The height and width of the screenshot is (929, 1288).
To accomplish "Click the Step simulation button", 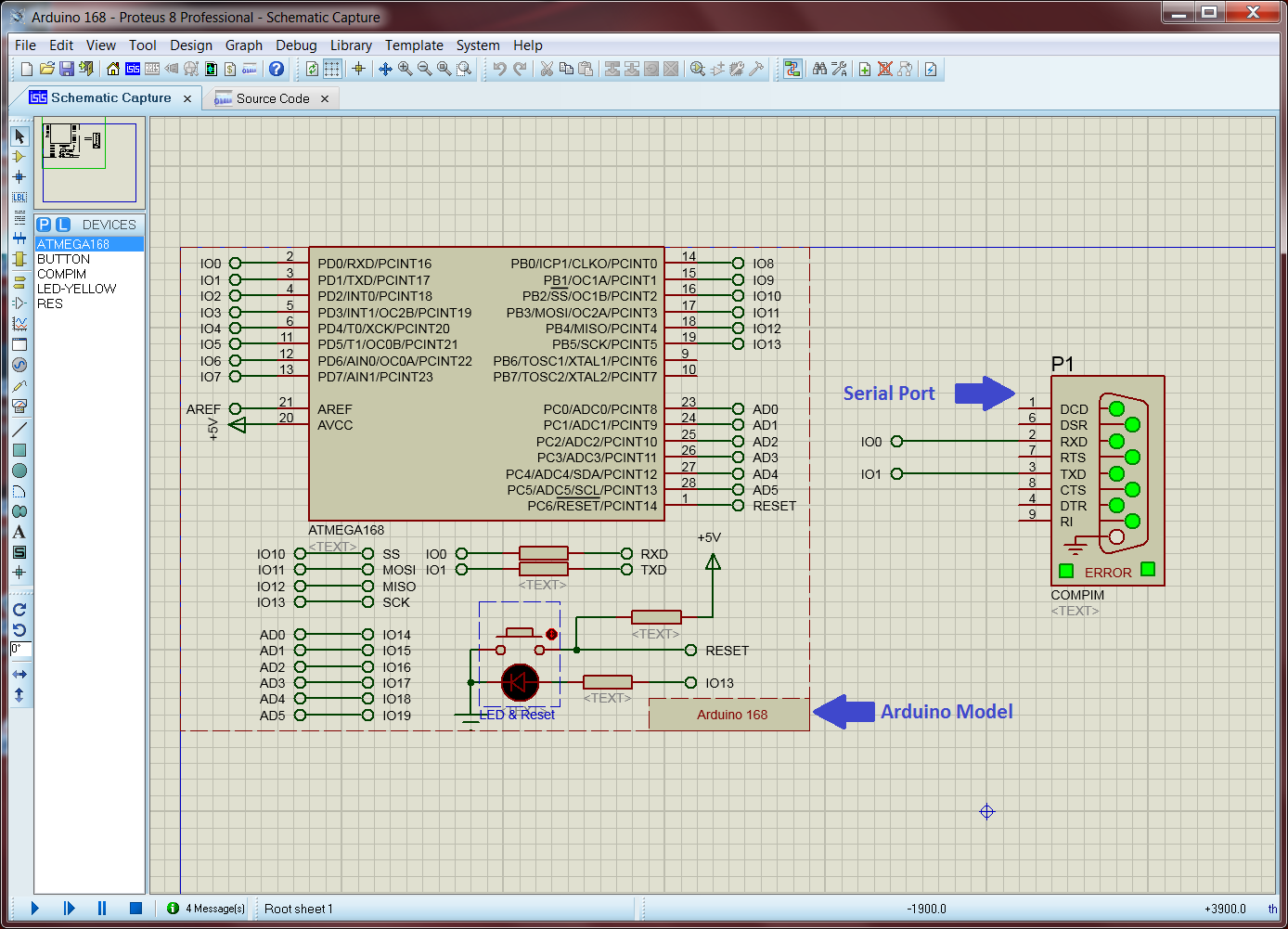I will (x=69, y=909).
